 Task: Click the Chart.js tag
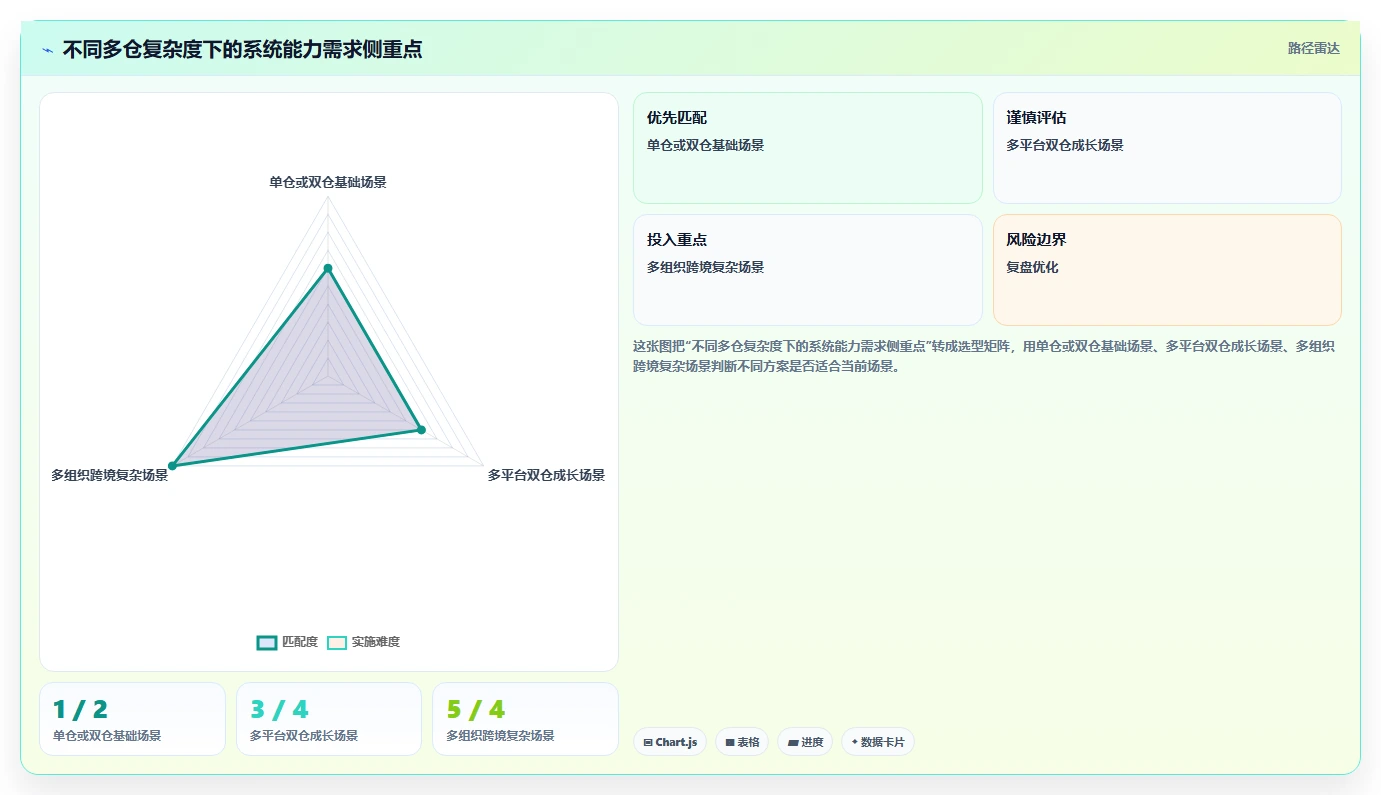[670, 742]
